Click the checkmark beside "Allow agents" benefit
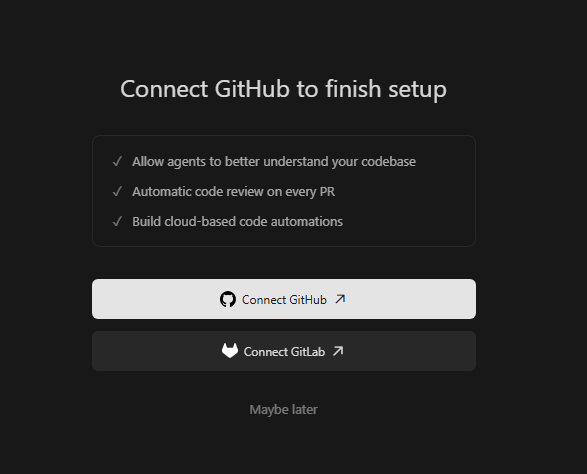587x474 pixels. (117, 161)
